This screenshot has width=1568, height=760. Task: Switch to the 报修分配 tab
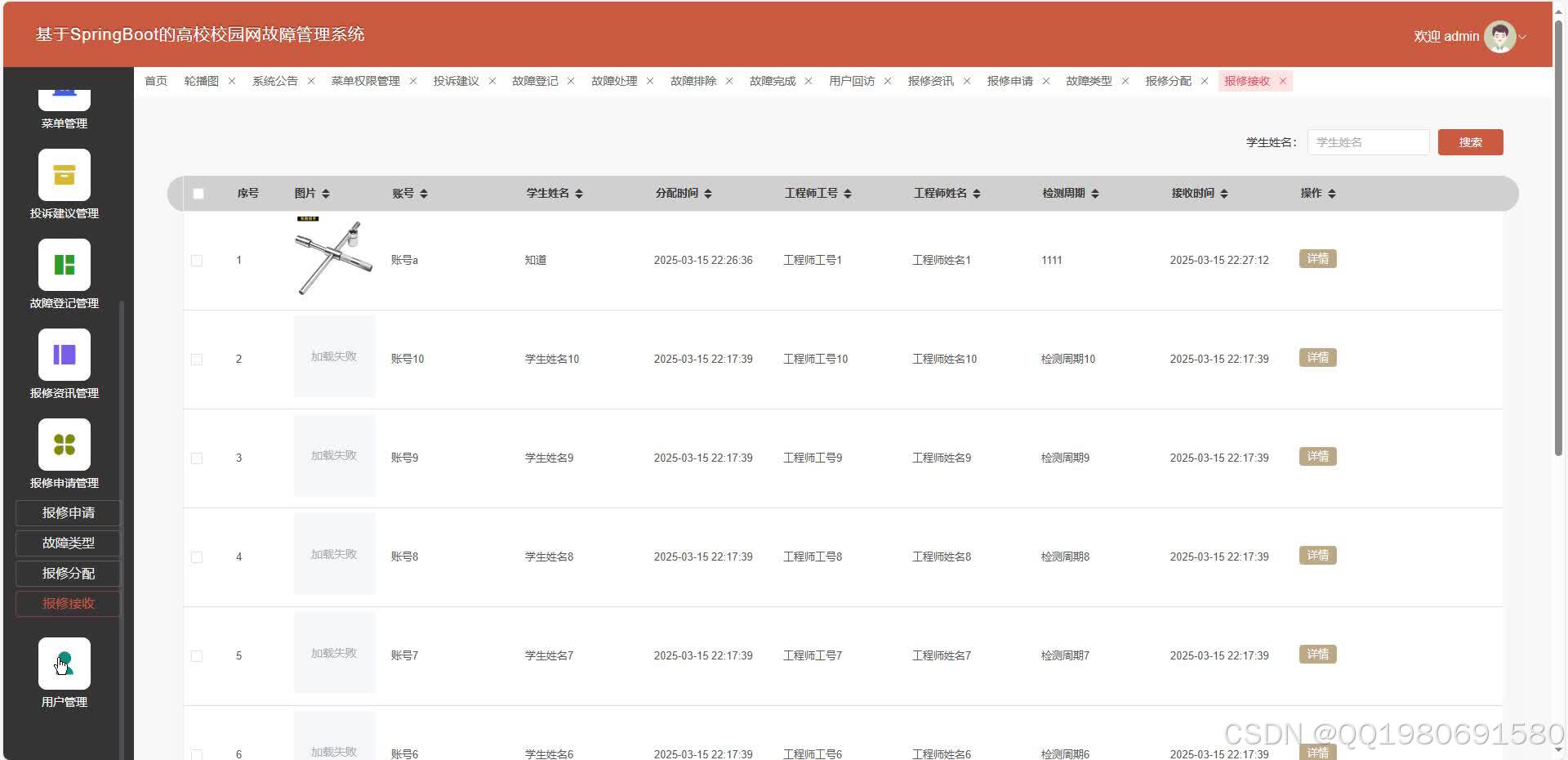point(1169,81)
